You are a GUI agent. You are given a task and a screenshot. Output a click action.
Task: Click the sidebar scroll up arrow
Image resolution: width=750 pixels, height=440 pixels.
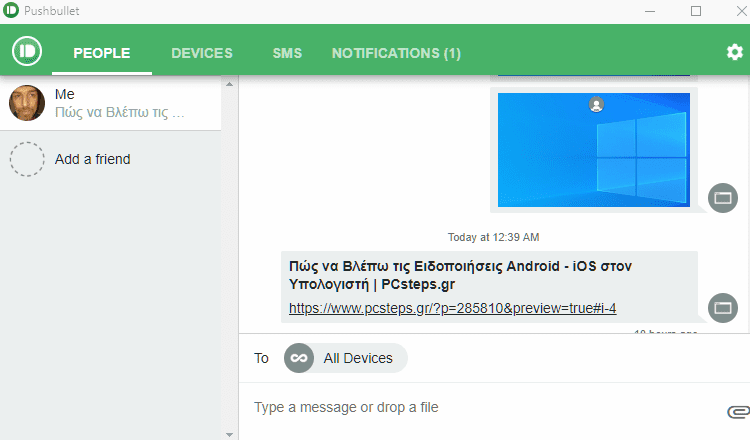[x=230, y=84]
